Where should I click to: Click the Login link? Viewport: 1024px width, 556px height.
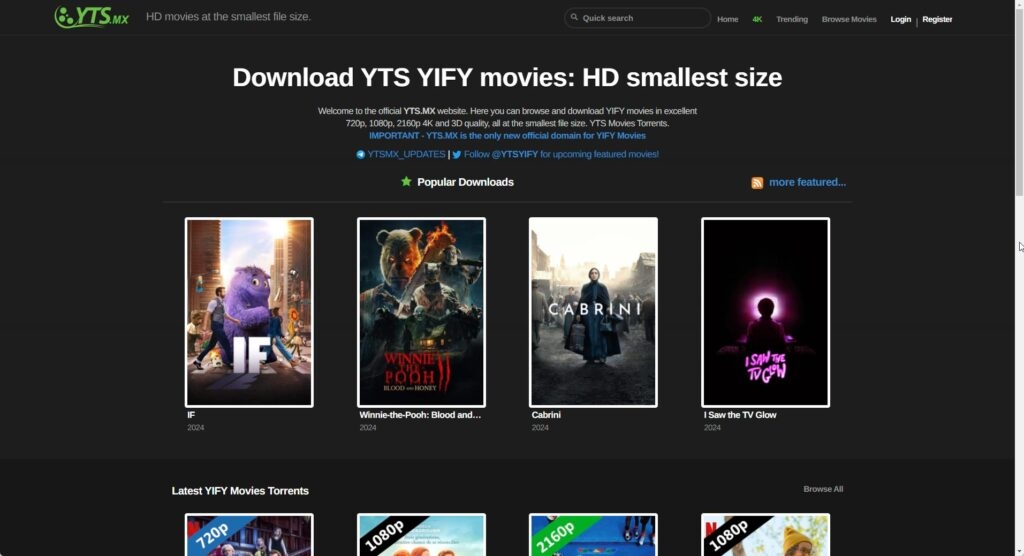coord(901,19)
